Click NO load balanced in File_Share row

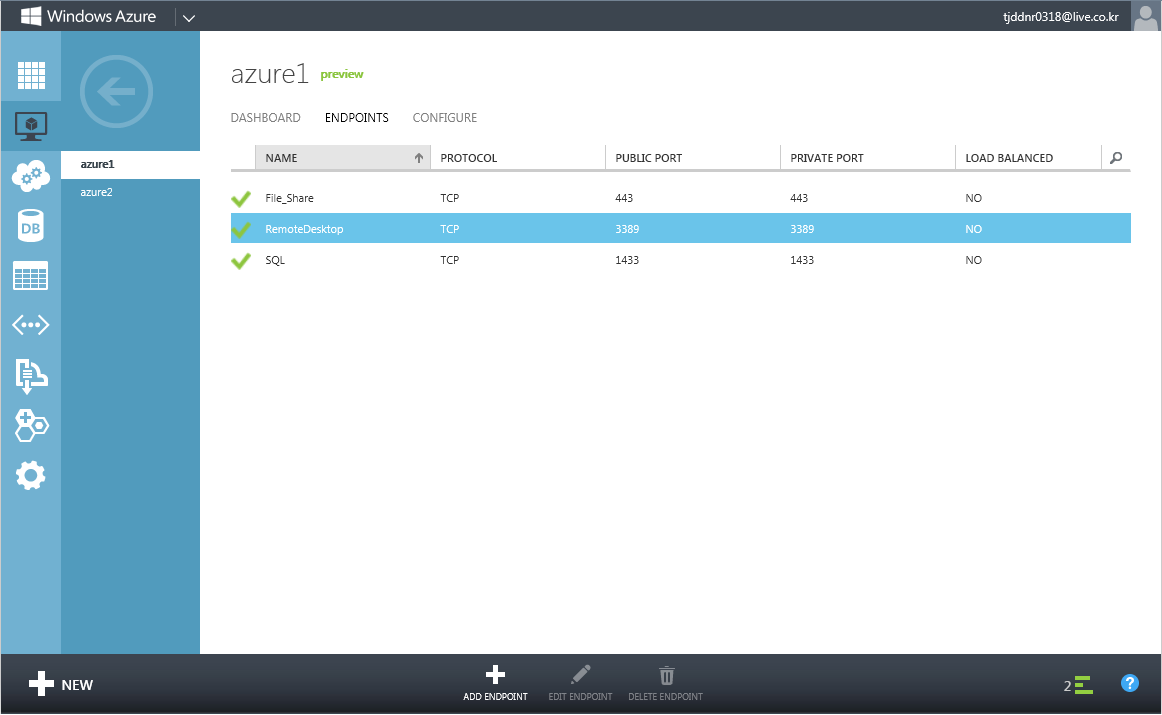tap(974, 198)
